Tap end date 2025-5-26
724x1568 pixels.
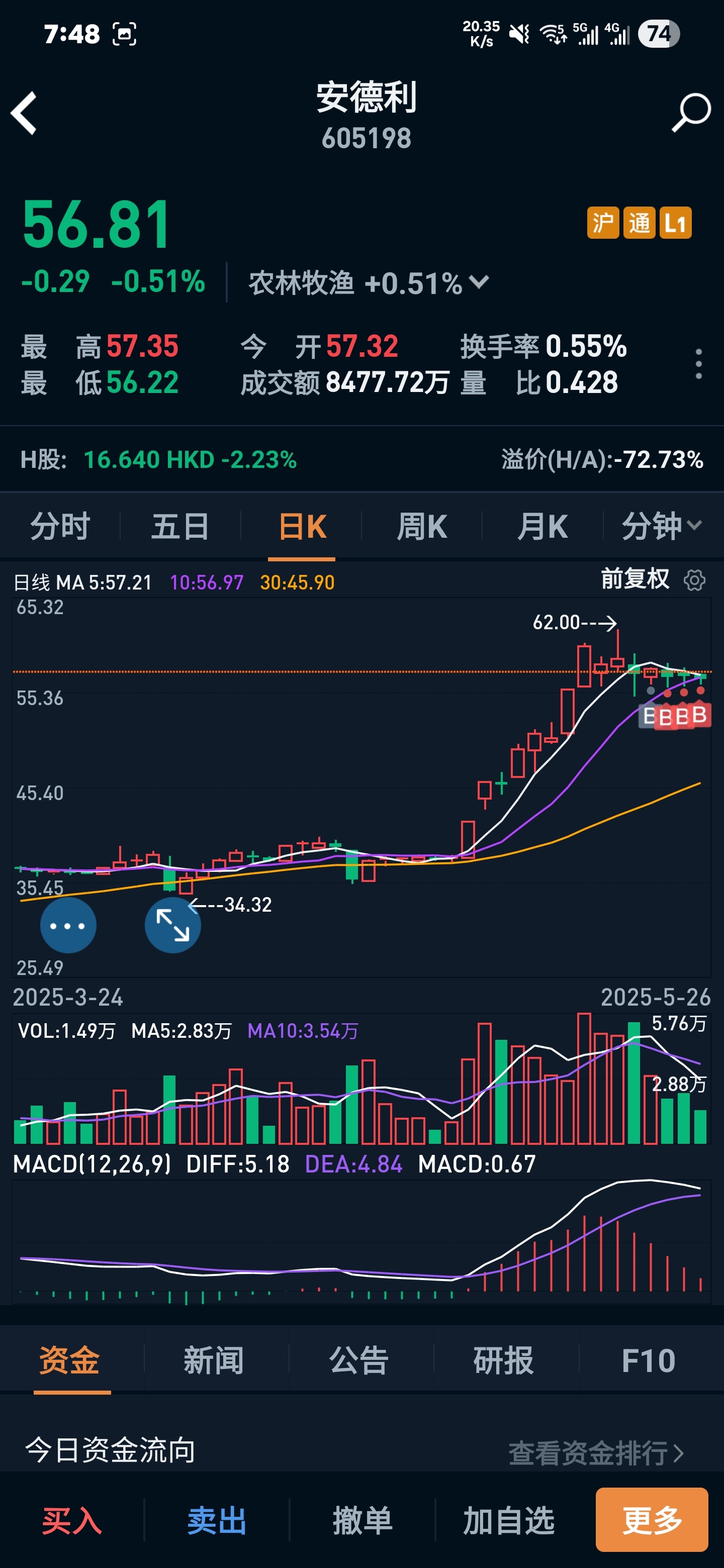655,997
